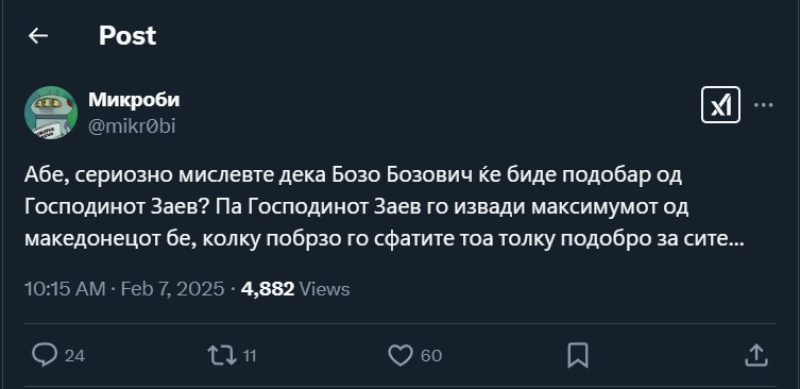Open the @mikr0bi handle link
This screenshot has width=800, height=389.
132,126
